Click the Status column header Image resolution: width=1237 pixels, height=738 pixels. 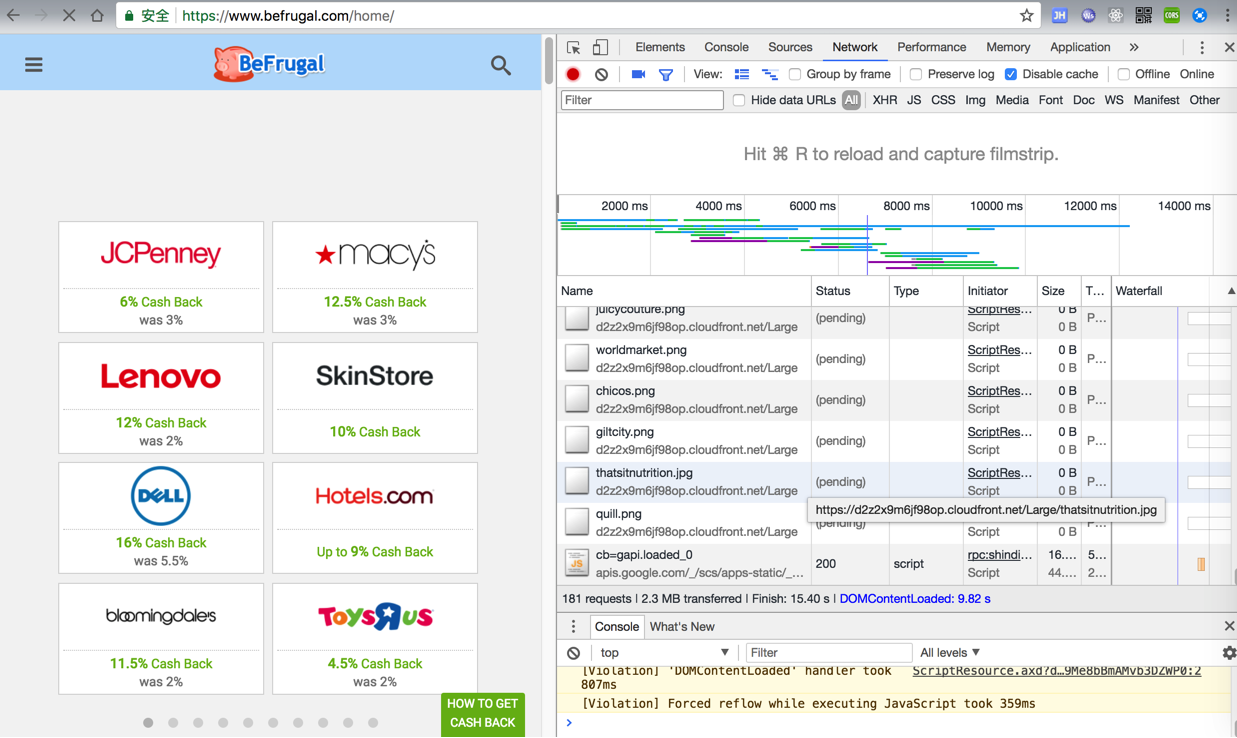[850, 291]
